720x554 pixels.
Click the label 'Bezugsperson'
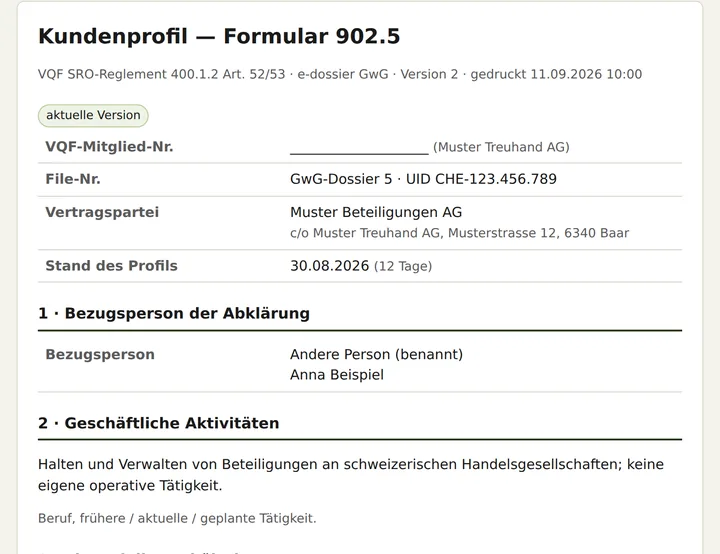(x=100, y=355)
